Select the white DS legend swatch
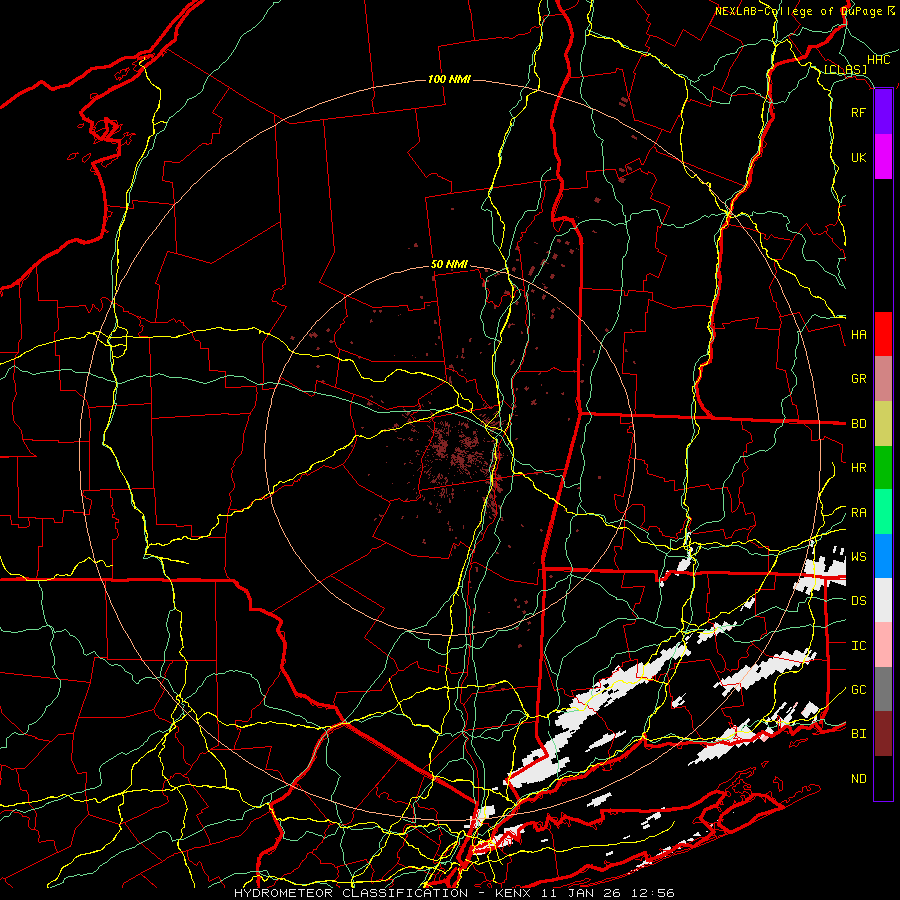 click(x=883, y=600)
